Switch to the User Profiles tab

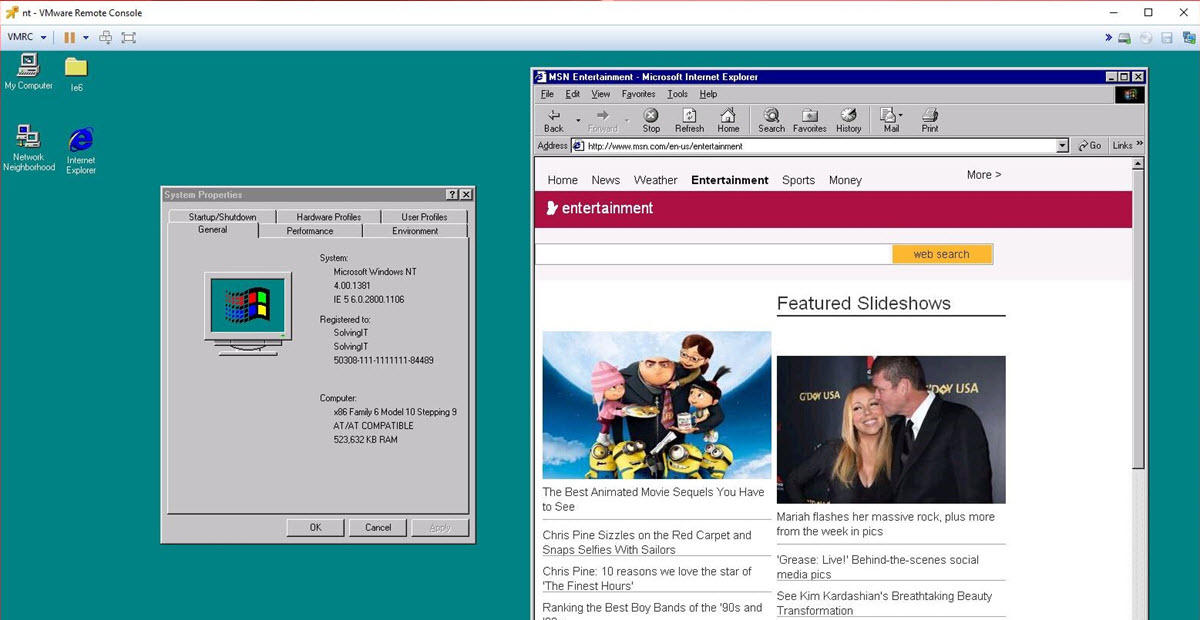tap(424, 217)
